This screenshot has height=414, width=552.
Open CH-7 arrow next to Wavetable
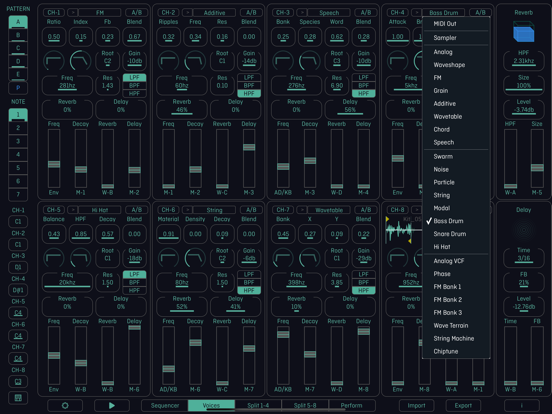(302, 210)
